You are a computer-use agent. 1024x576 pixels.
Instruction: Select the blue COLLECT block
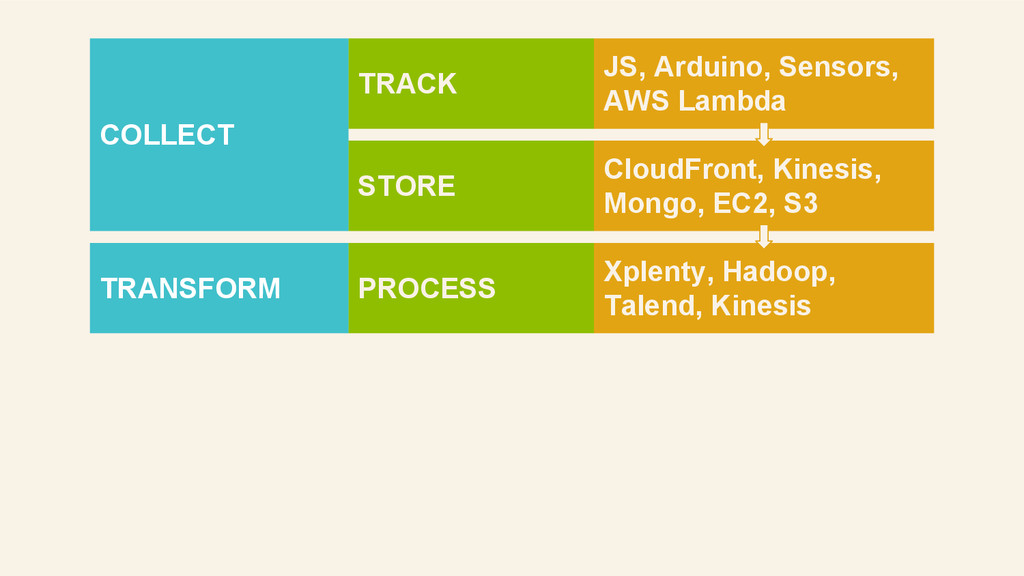(x=219, y=135)
